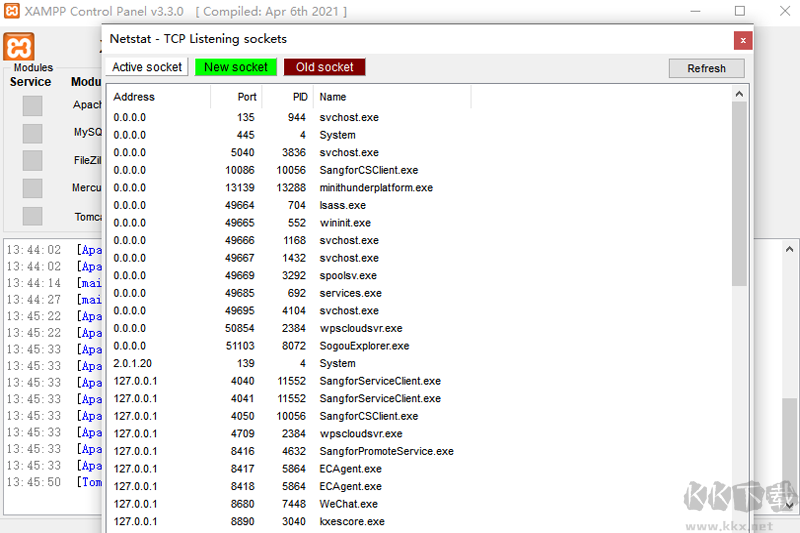Viewport: 800px width, 533px height.
Task: Sort by the Address column header
Action: point(159,97)
